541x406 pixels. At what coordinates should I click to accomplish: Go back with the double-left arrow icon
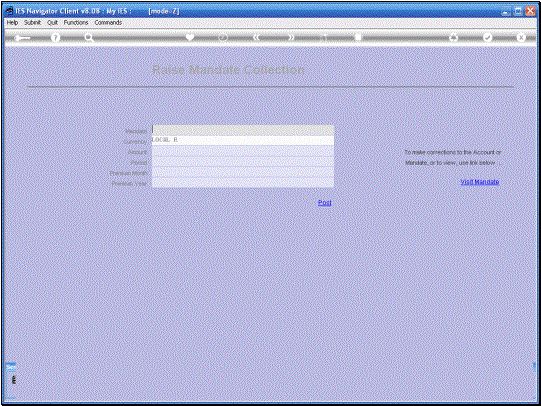[256, 37]
